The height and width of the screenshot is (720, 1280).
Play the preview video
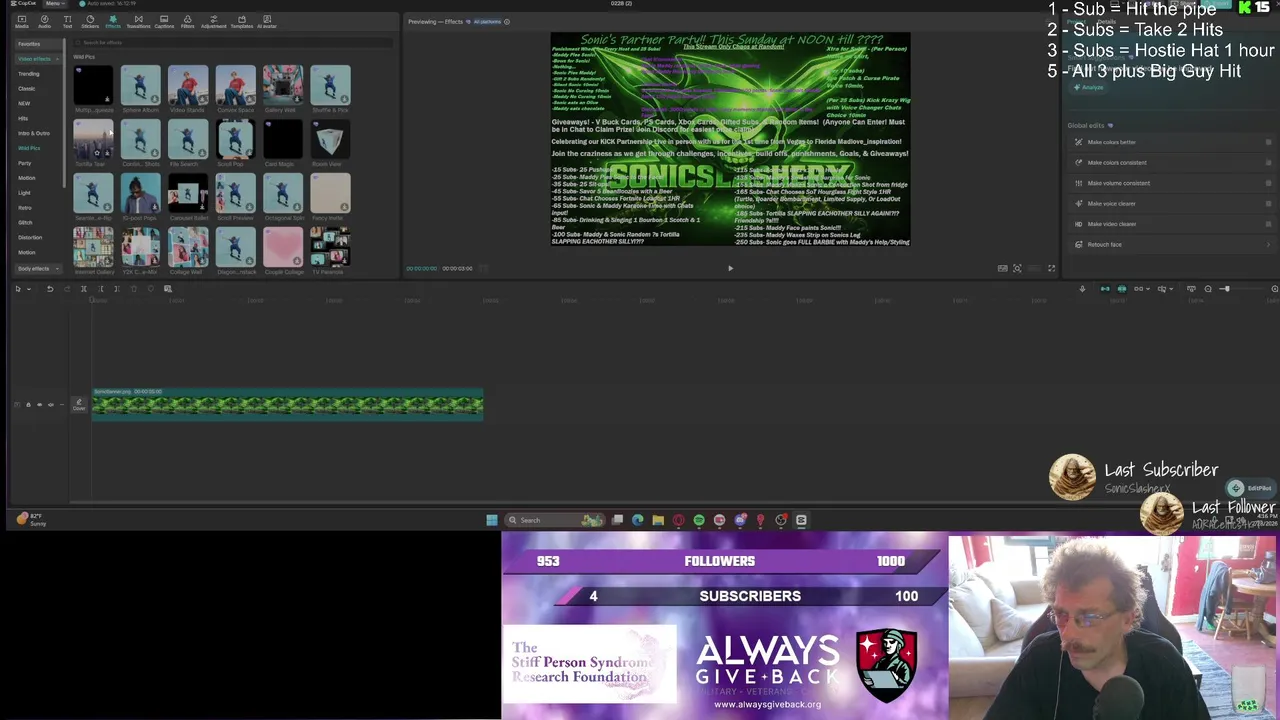click(x=730, y=268)
